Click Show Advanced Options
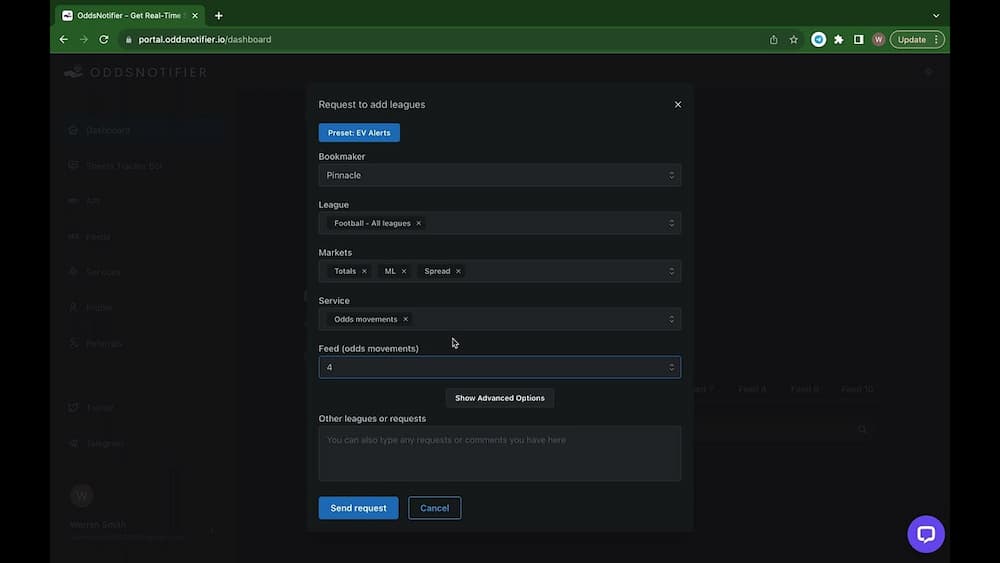 pos(499,398)
